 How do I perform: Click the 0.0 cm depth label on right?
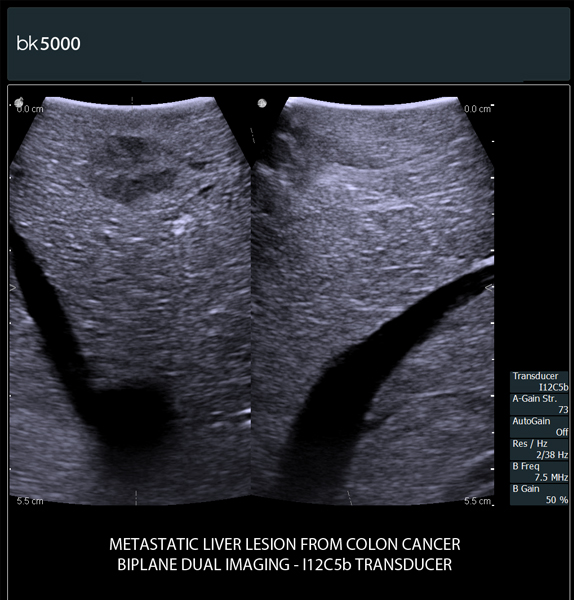click(477, 109)
